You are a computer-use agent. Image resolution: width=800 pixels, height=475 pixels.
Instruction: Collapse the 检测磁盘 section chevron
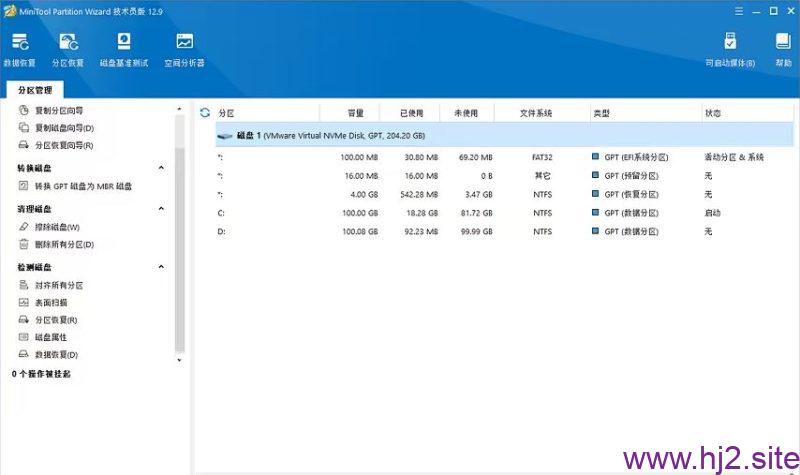click(x=161, y=266)
